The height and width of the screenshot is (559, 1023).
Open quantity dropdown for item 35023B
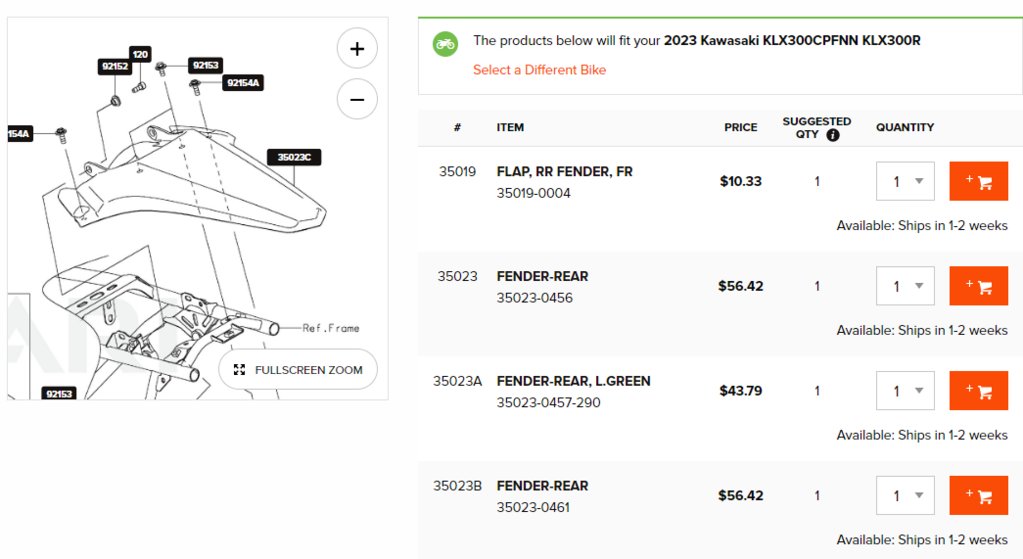[x=905, y=496]
